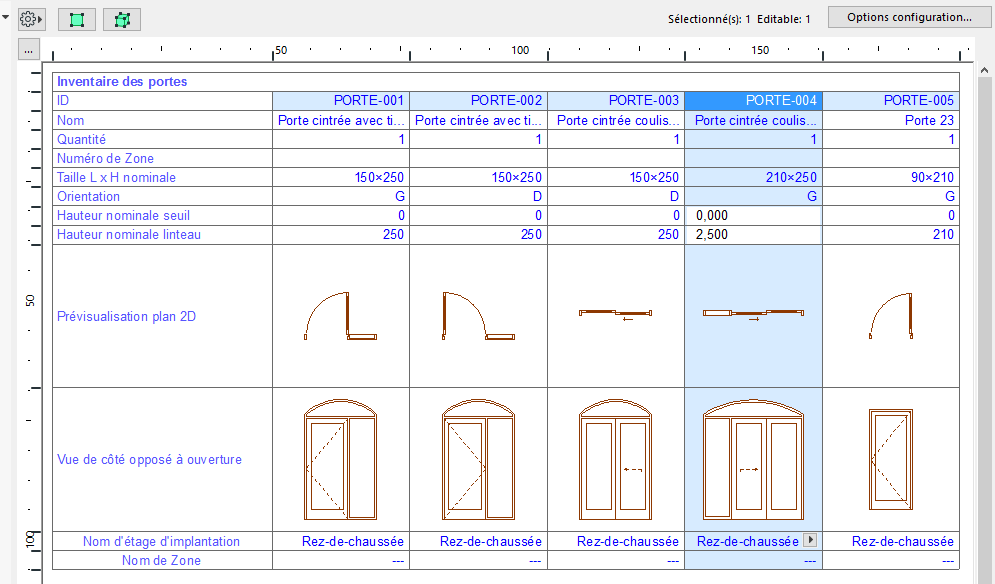This screenshot has height=584, width=995.
Task: Click the PORTE-002 arched door elevation view
Action: (x=478, y=459)
